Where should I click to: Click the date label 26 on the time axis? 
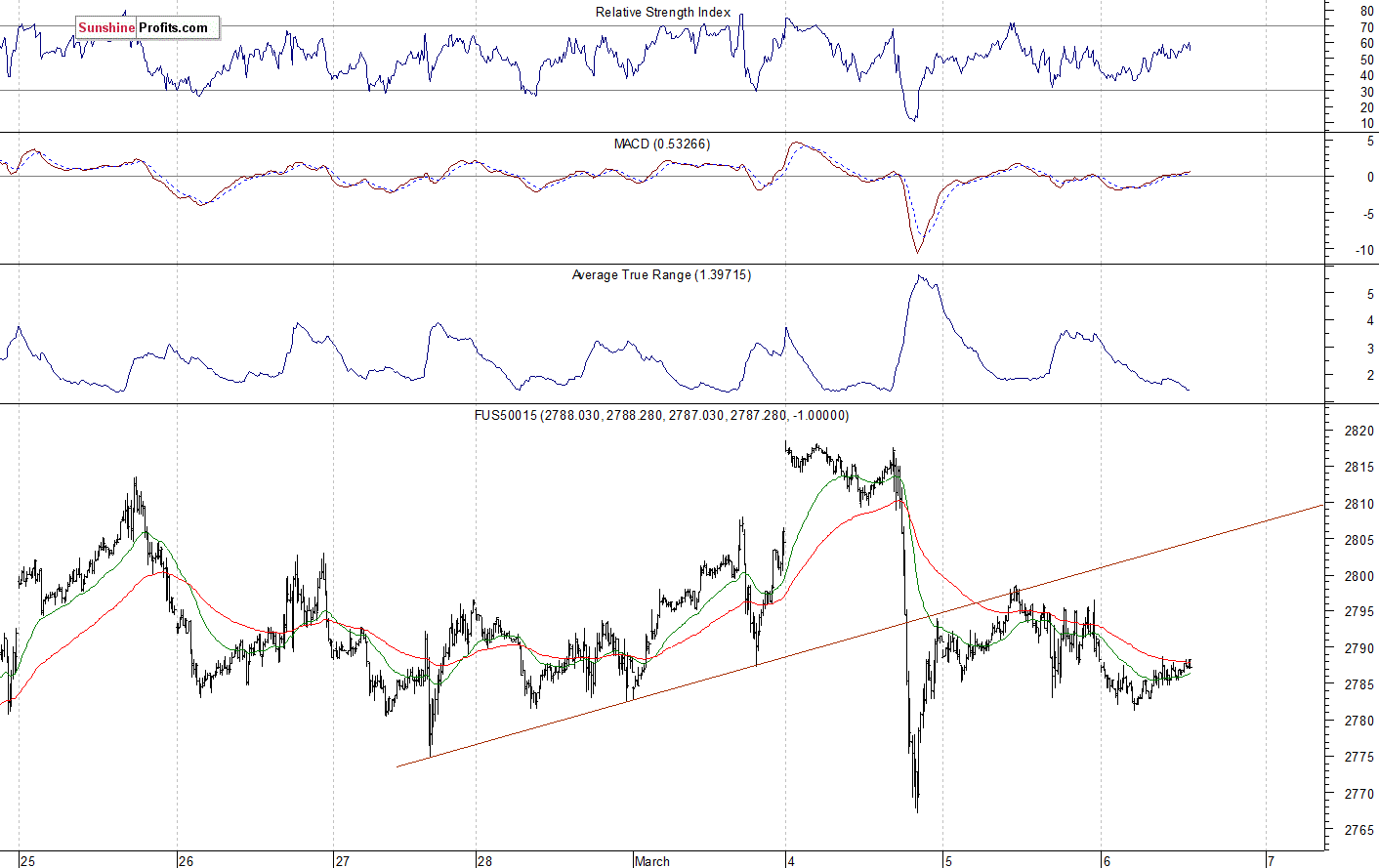(186, 861)
